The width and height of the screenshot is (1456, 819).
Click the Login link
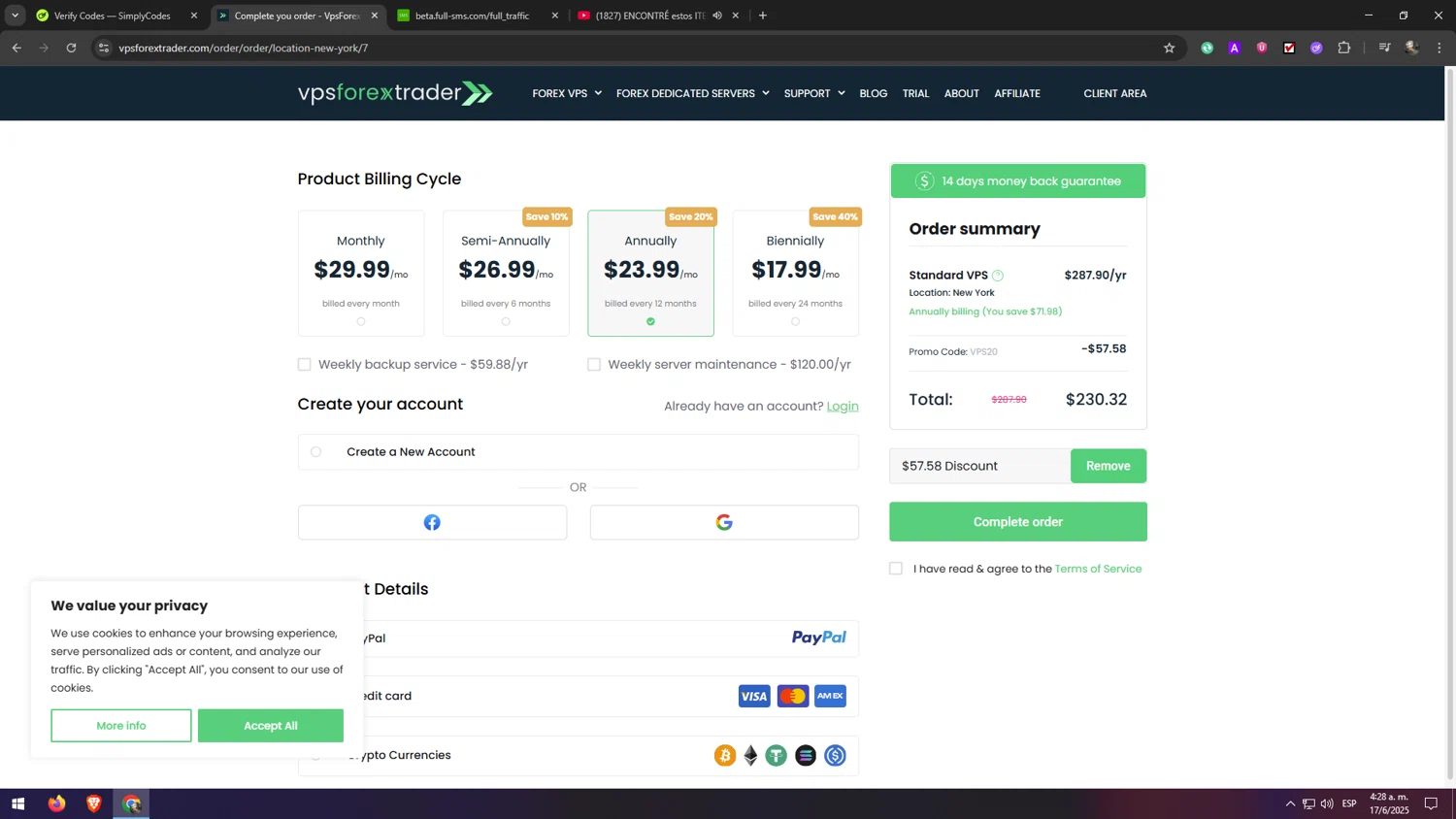[843, 407]
